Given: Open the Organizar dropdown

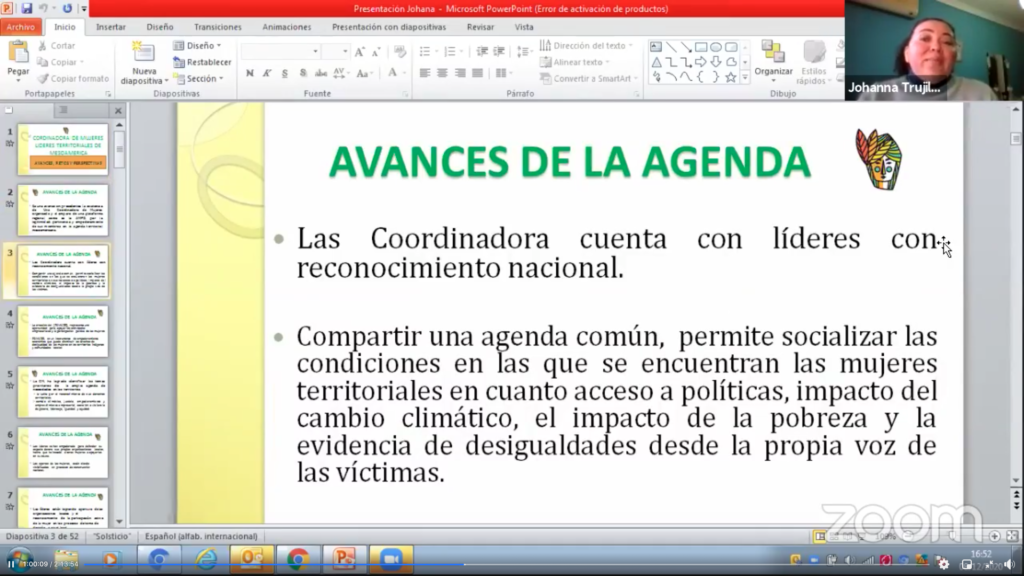Looking at the screenshot, I should coord(773,62).
